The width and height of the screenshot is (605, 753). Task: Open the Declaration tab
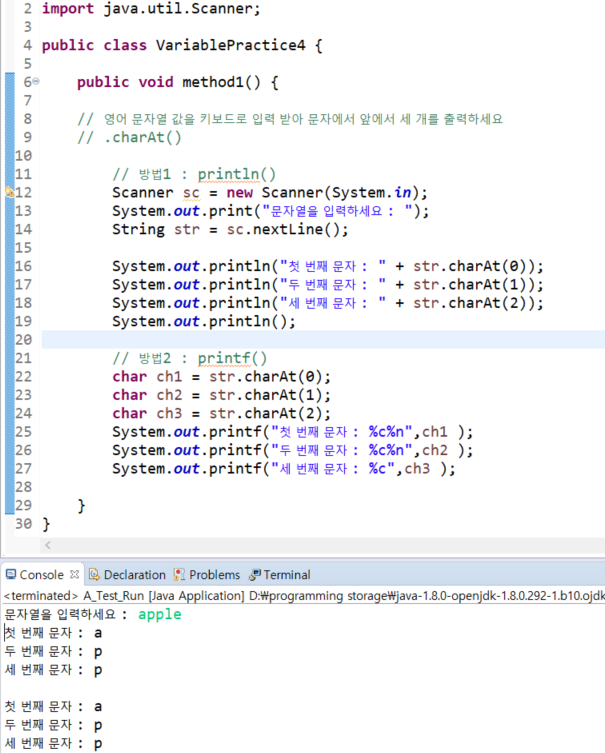click(128, 575)
